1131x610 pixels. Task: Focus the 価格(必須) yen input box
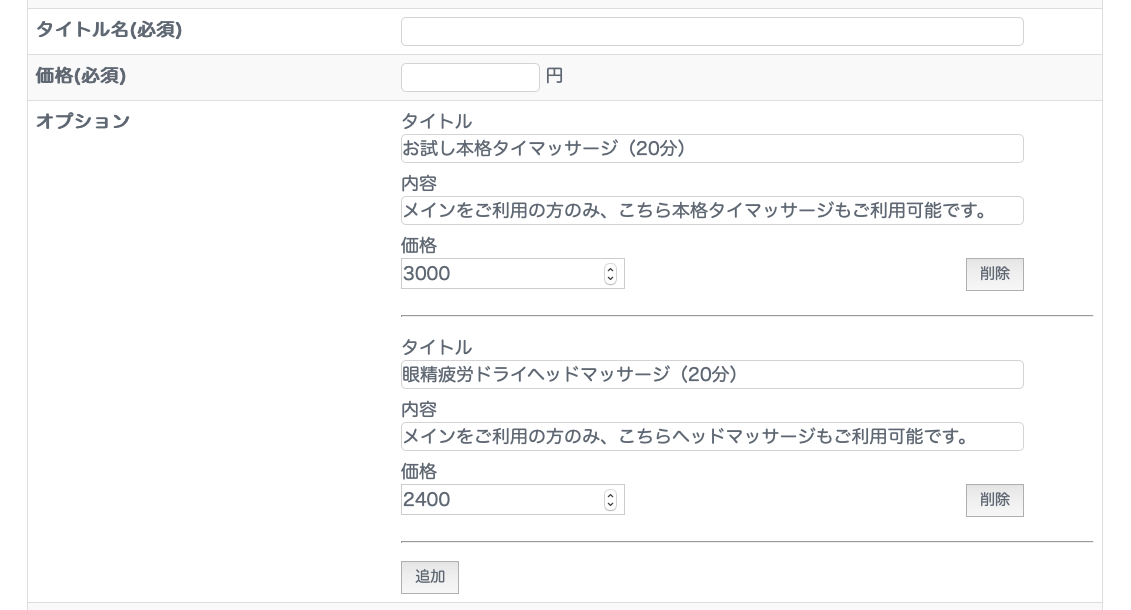coord(470,77)
